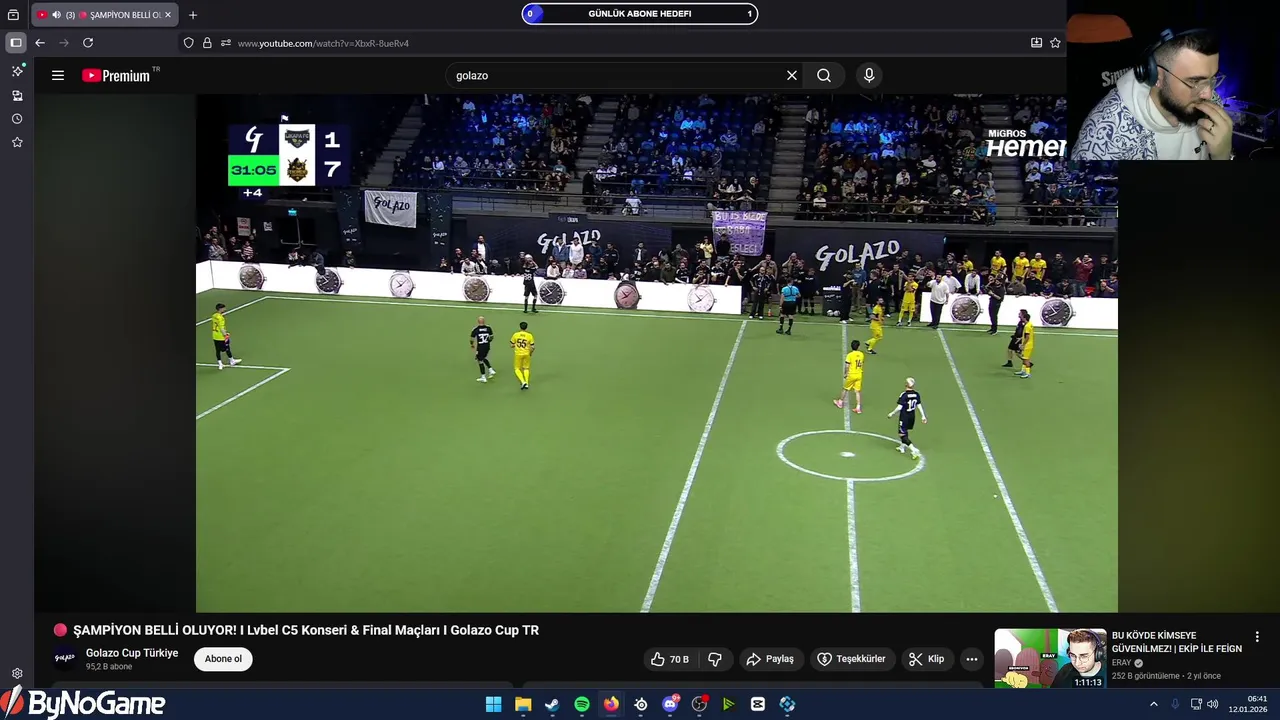The width and height of the screenshot is (1280, 720).
Task: Open options menu for recommended ERAY video
Action: click(x=1257, y=637)
